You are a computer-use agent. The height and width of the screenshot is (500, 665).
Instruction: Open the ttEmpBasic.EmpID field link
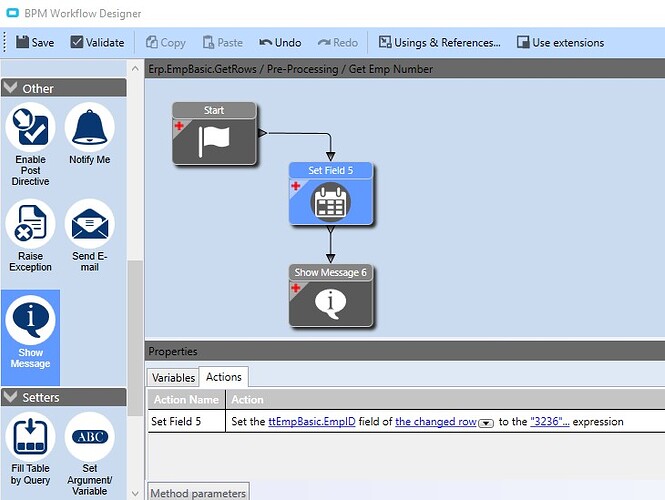point(312,422)
